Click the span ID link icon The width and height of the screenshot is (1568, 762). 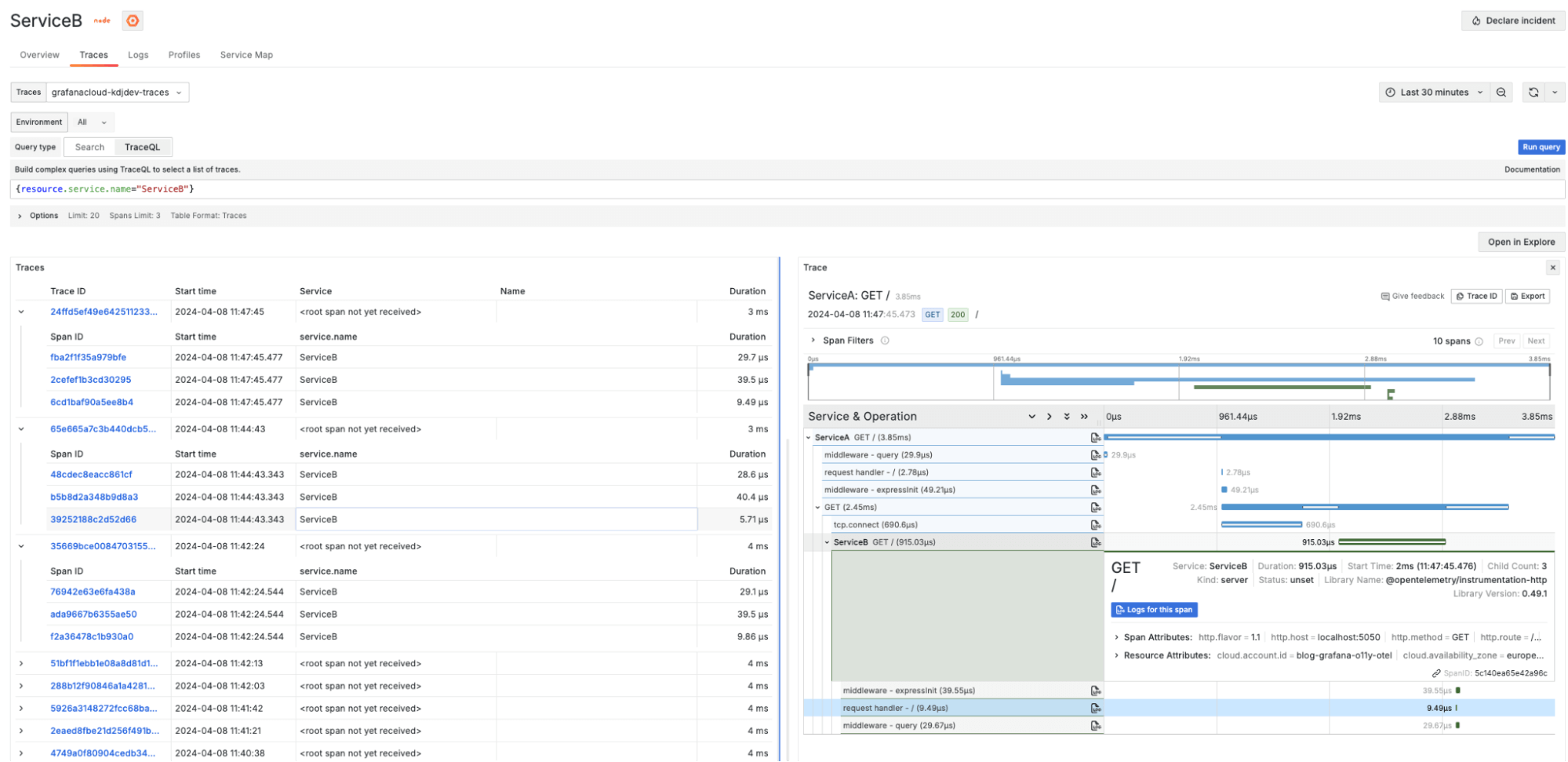1436,673
